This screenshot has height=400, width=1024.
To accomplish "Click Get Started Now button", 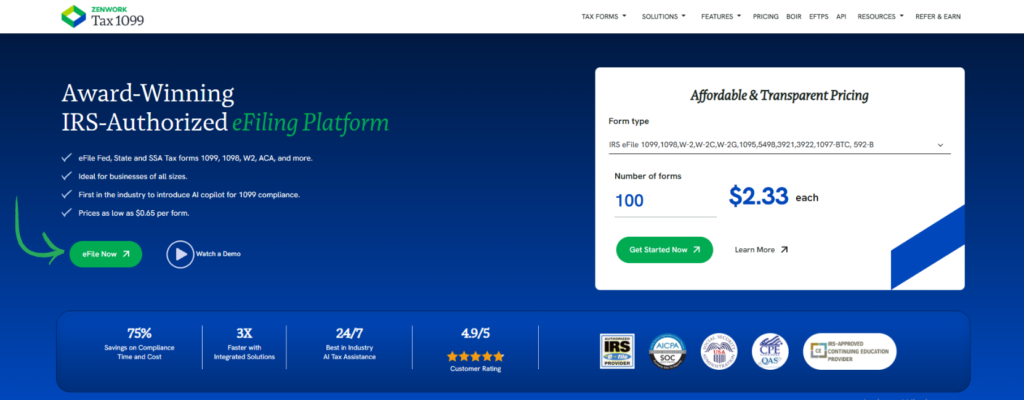I will (664, 250).
